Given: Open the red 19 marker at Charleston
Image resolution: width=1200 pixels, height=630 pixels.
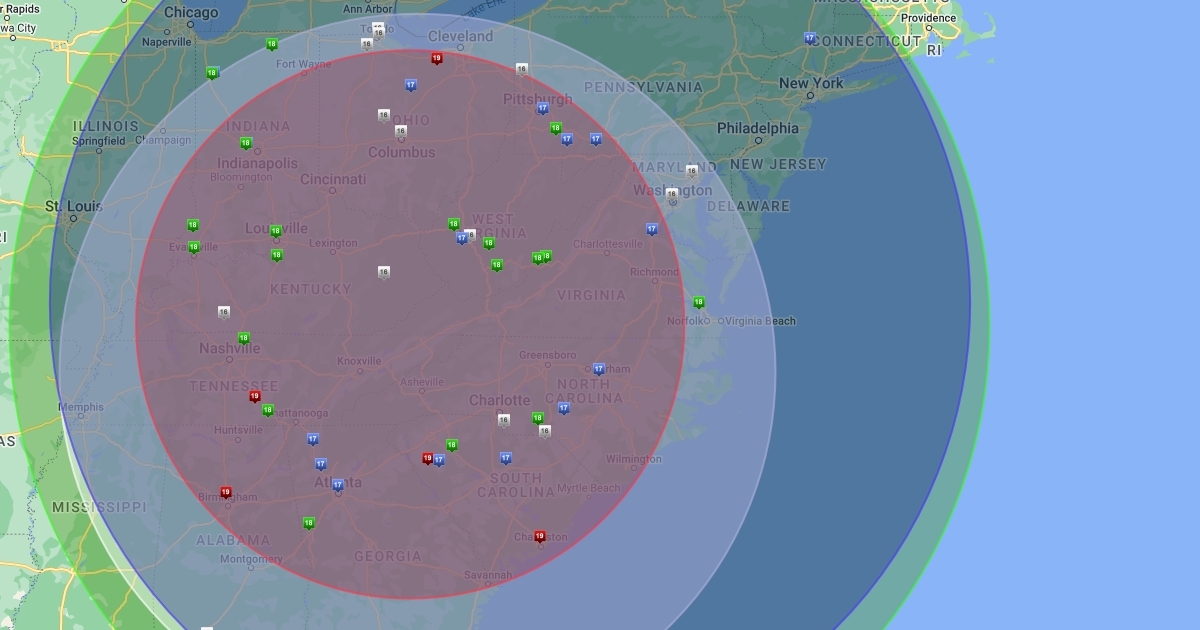Looking at the screenshot, I should [540, 536].
